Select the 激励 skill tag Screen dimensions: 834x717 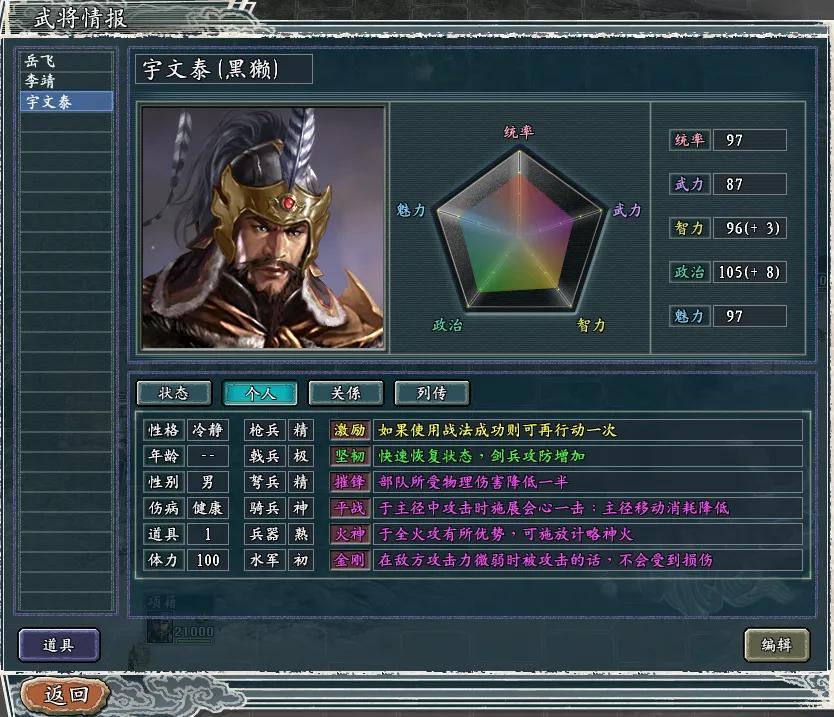tap(349, 430)
